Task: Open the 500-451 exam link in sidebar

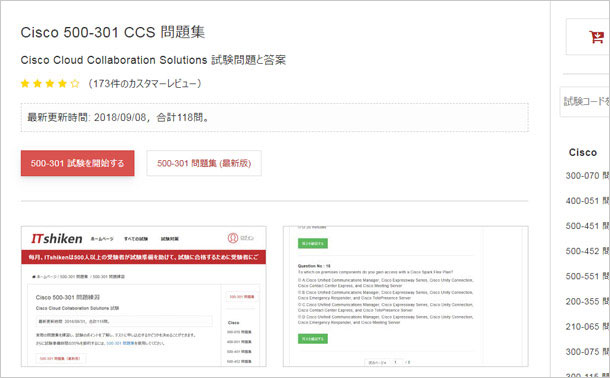Action: 587,226
